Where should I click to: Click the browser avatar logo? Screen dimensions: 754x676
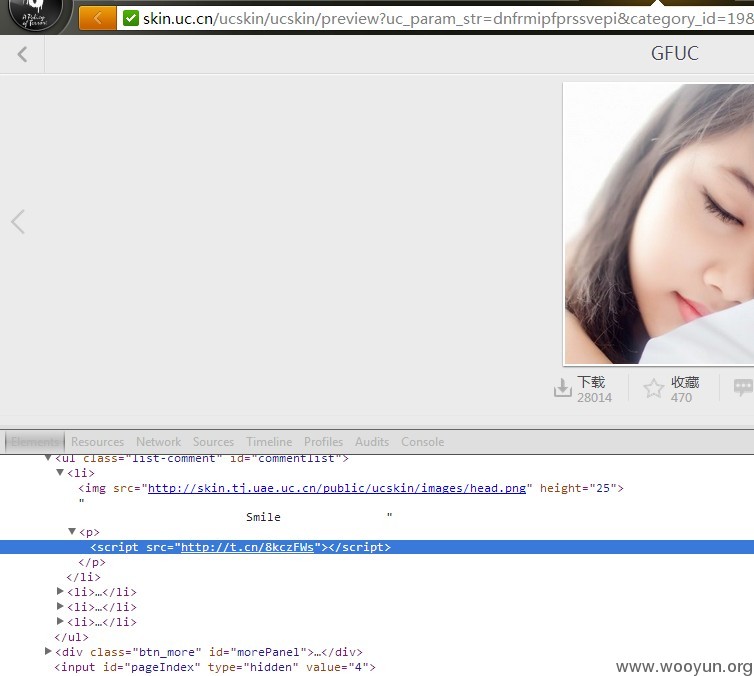[x=35, y=15]
